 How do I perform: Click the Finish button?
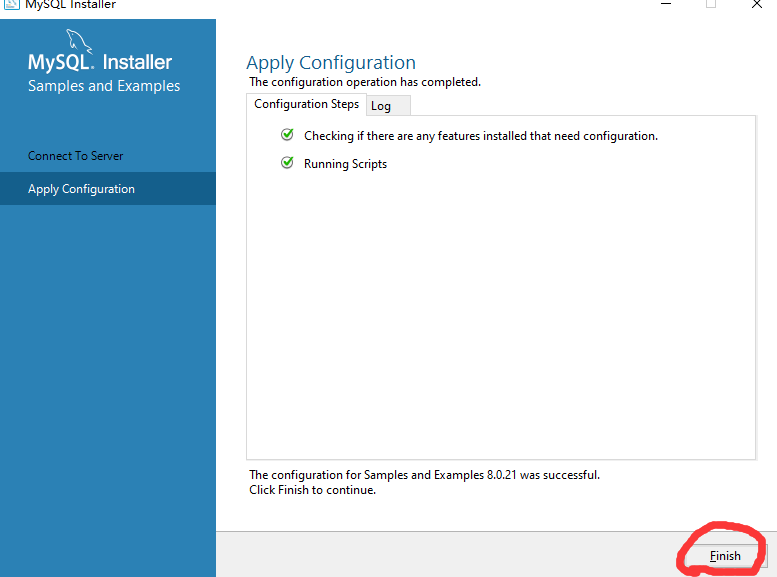pos(725,556)
